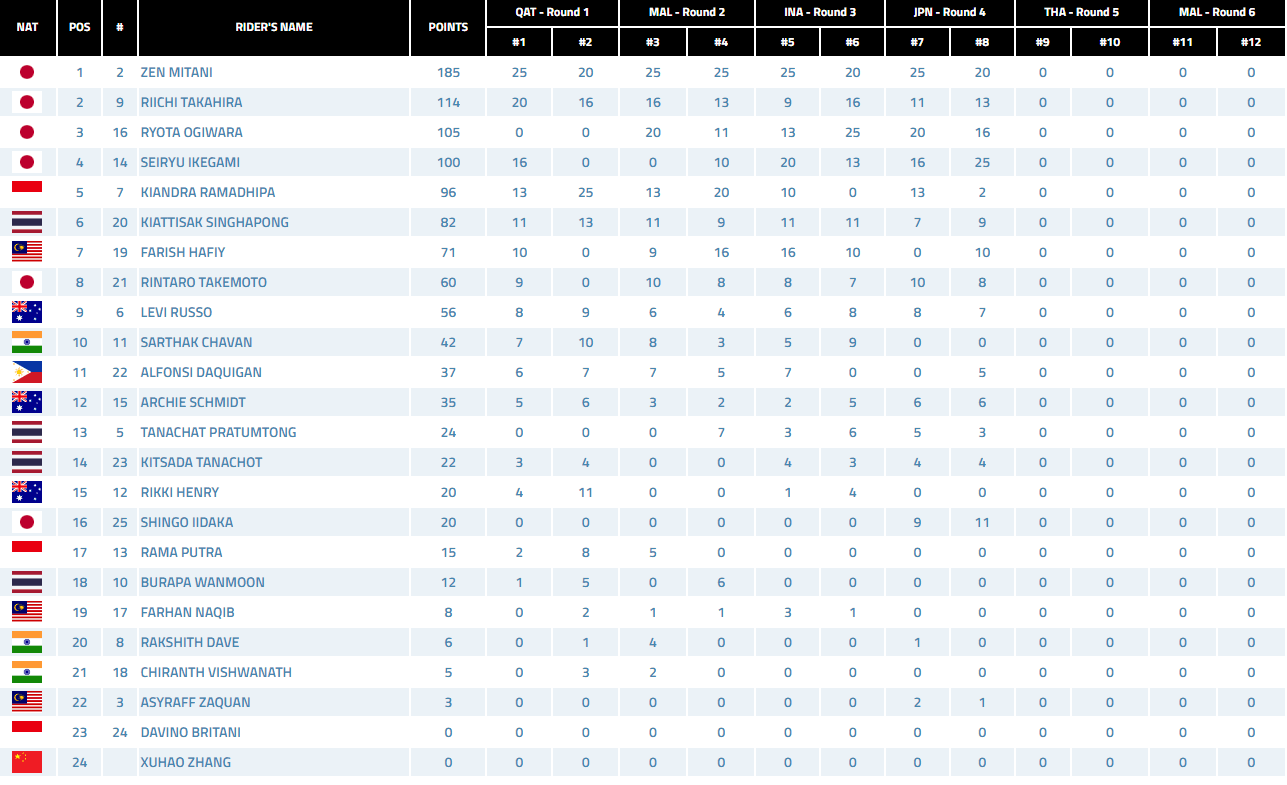Click Seiryu Ikegami's 100 points total
This screenshot has width=1287, height=785.
[448, 162]
